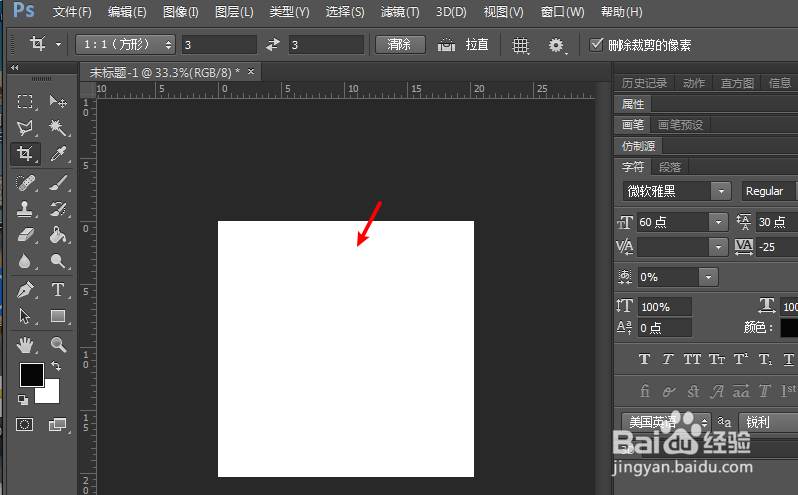Open the 60 pt font size dropdown
Image resolution: width=798 pixels, height=495 pixels.
[x=718, y=222]
